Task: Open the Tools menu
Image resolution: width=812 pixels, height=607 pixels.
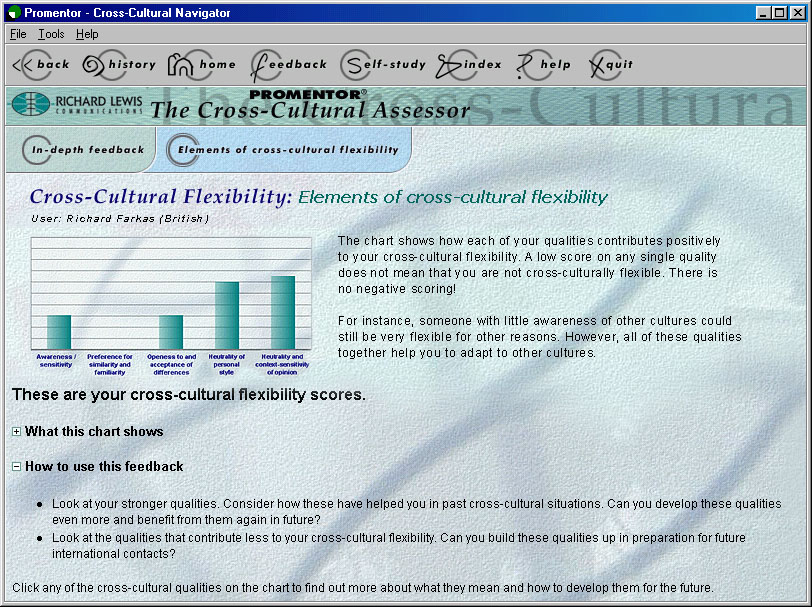Action: point(51,34)
